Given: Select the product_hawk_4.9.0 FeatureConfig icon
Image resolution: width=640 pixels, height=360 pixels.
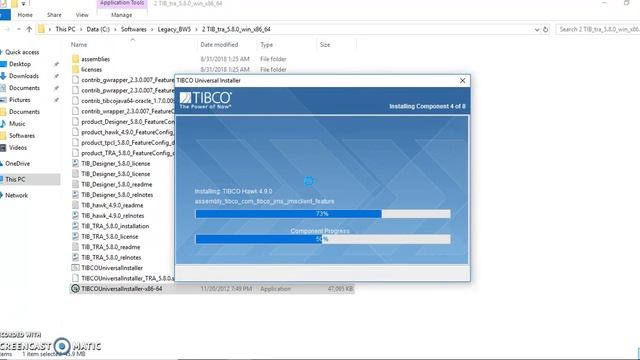Looking at the screenshot, I should click(75, 132).
